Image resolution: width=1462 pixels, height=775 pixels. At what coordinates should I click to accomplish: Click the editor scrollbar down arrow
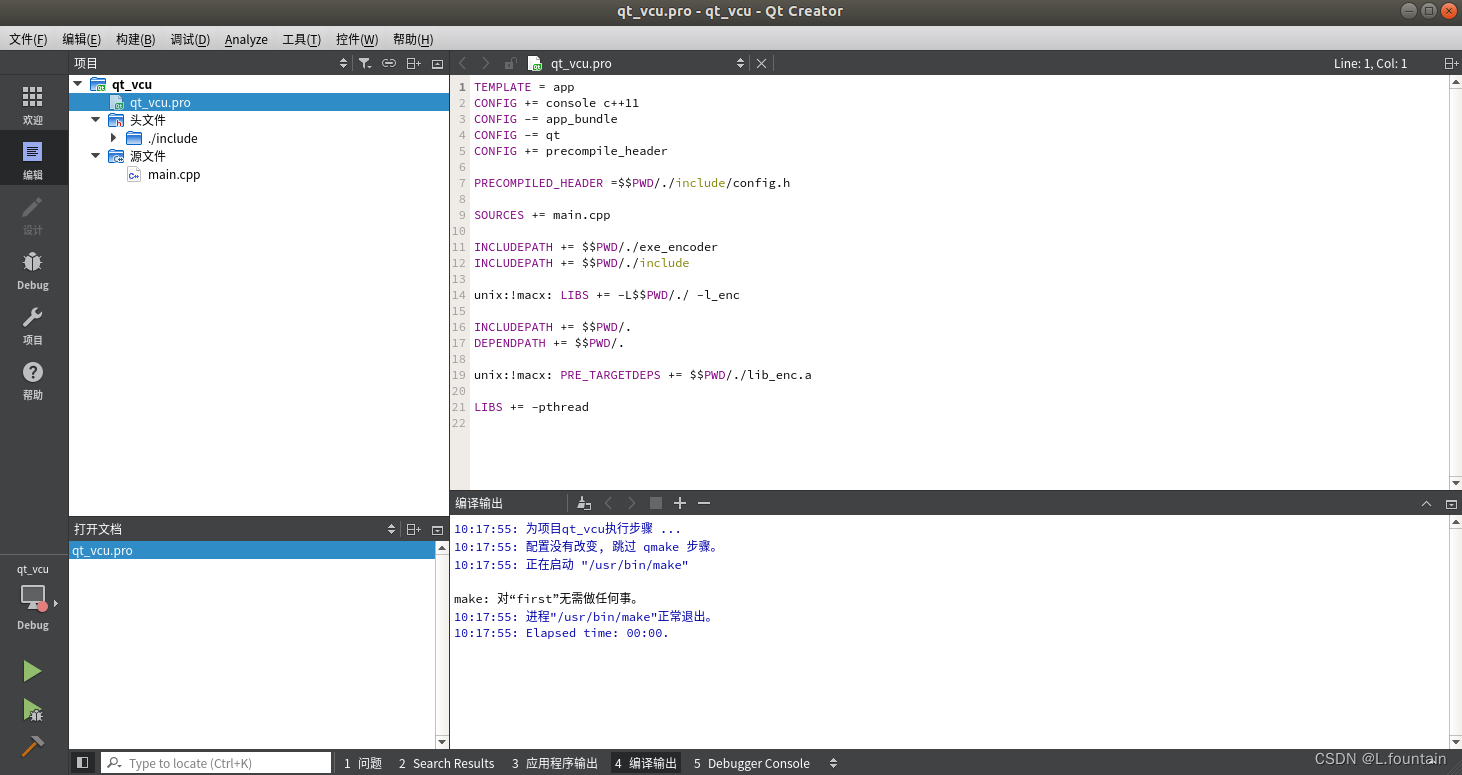[1455, 482]
